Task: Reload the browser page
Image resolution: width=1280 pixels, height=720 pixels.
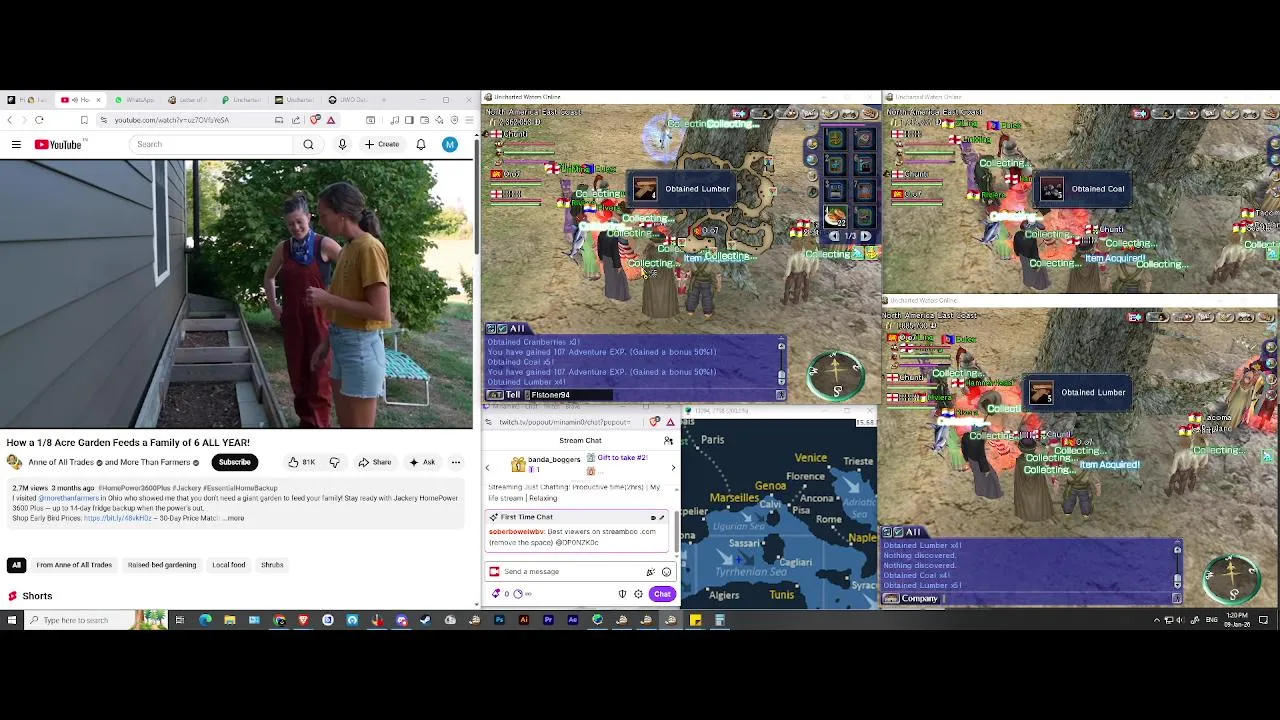Action: (x=39, y=120)
